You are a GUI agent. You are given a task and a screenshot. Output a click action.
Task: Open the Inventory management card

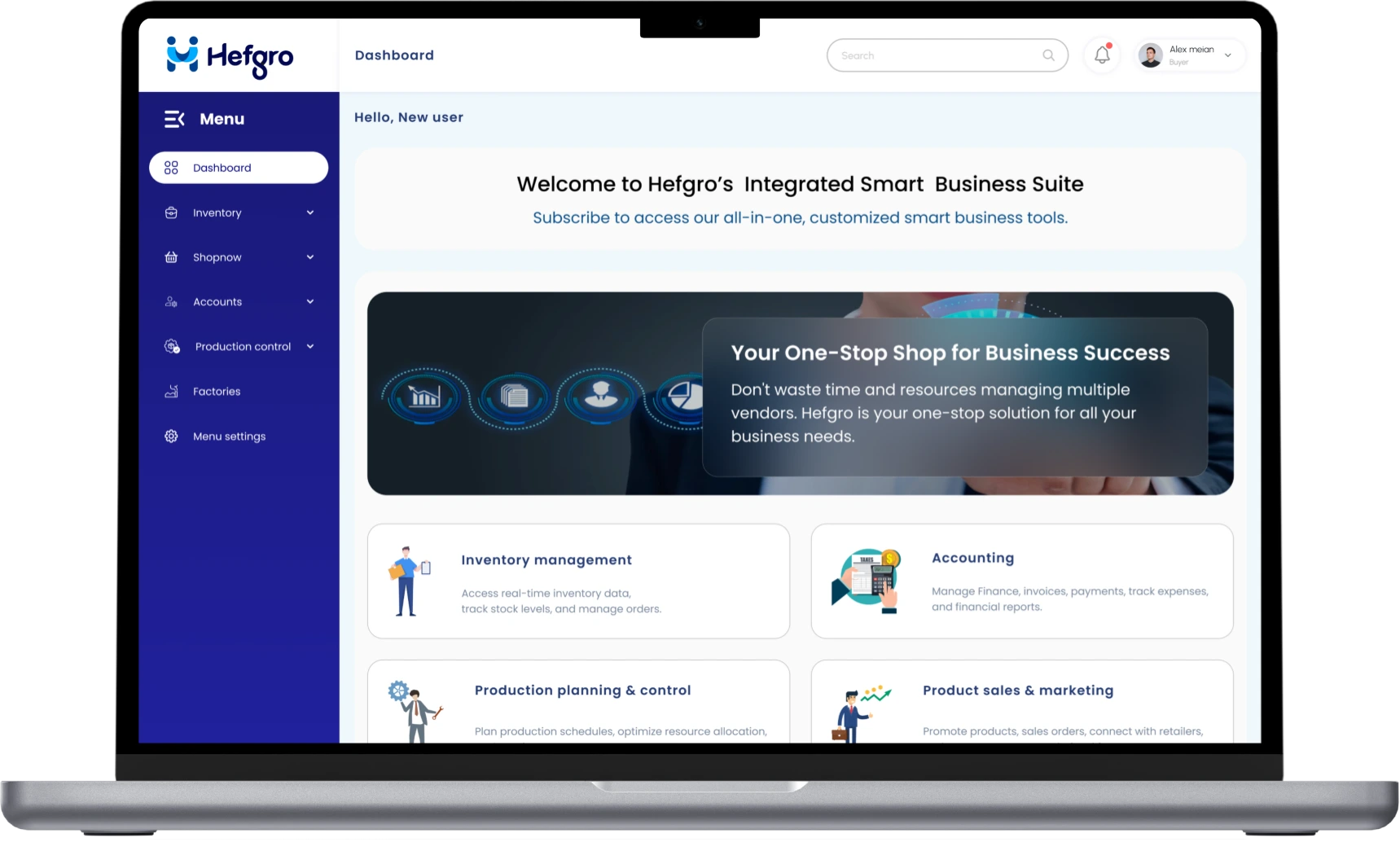coord(578,581)
